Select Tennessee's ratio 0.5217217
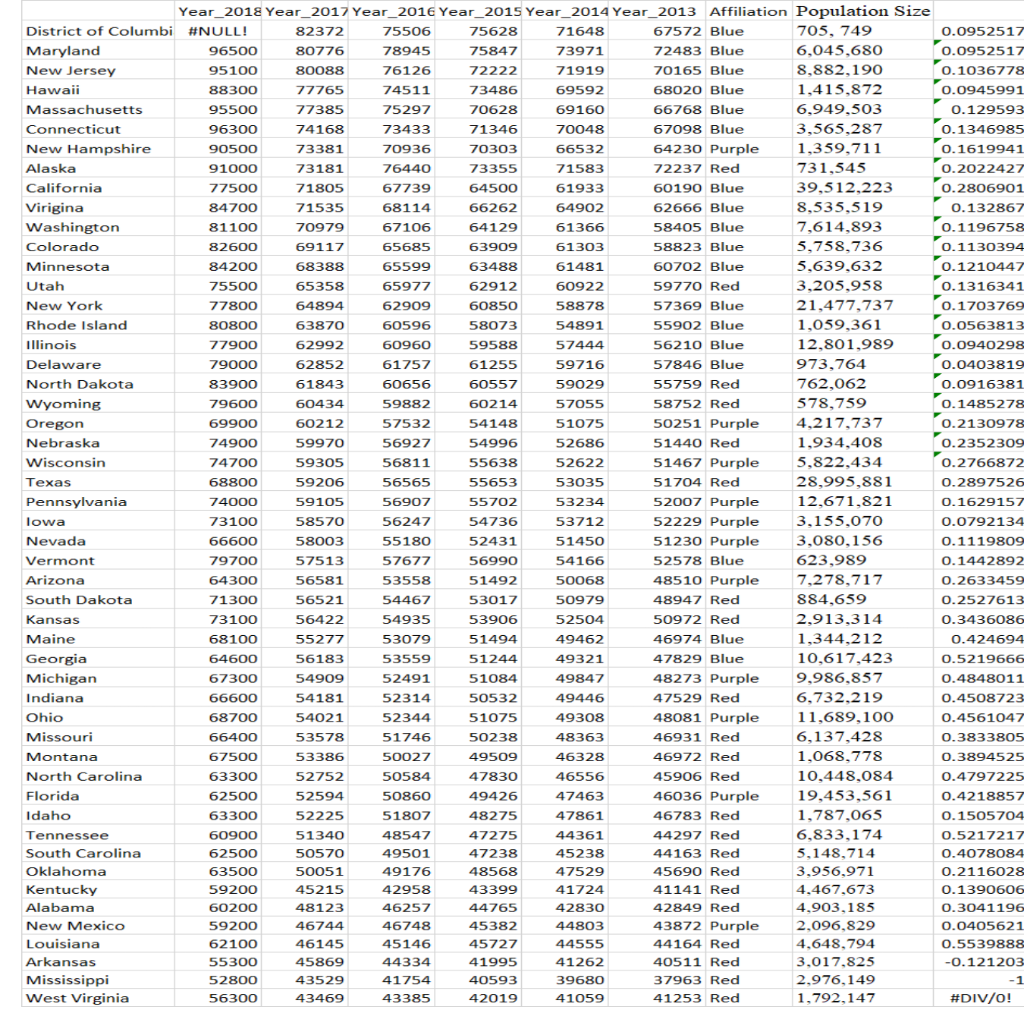The image size is (1024, 1013). coord(979,834)
